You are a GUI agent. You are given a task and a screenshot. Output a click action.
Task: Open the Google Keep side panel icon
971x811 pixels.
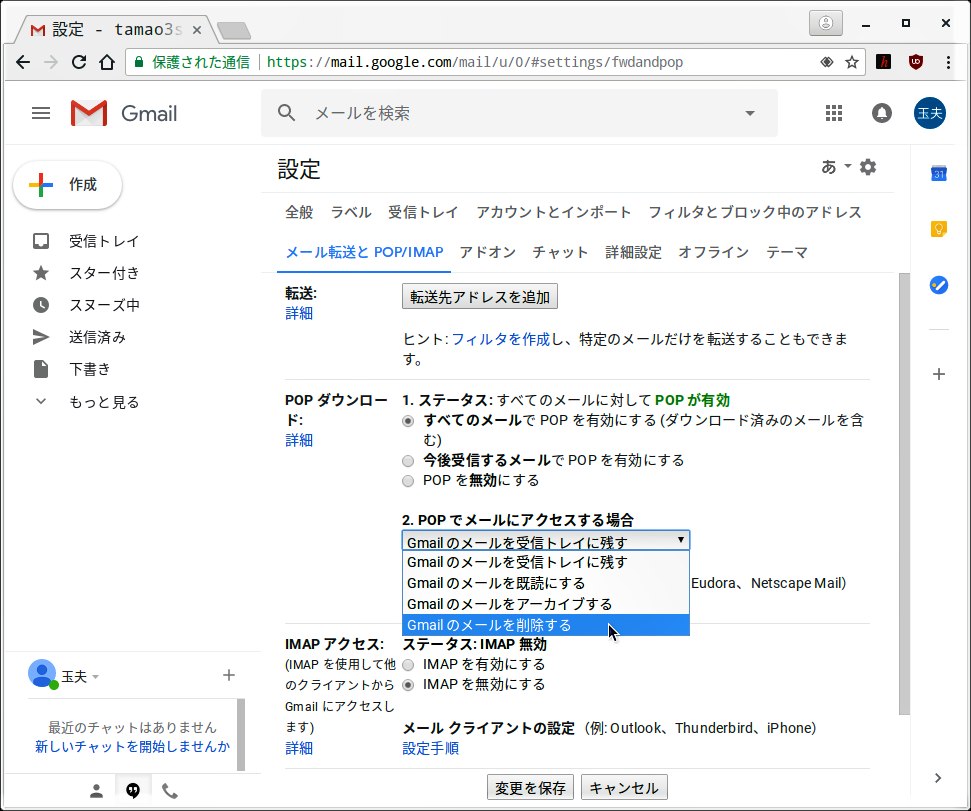(939, 229)
